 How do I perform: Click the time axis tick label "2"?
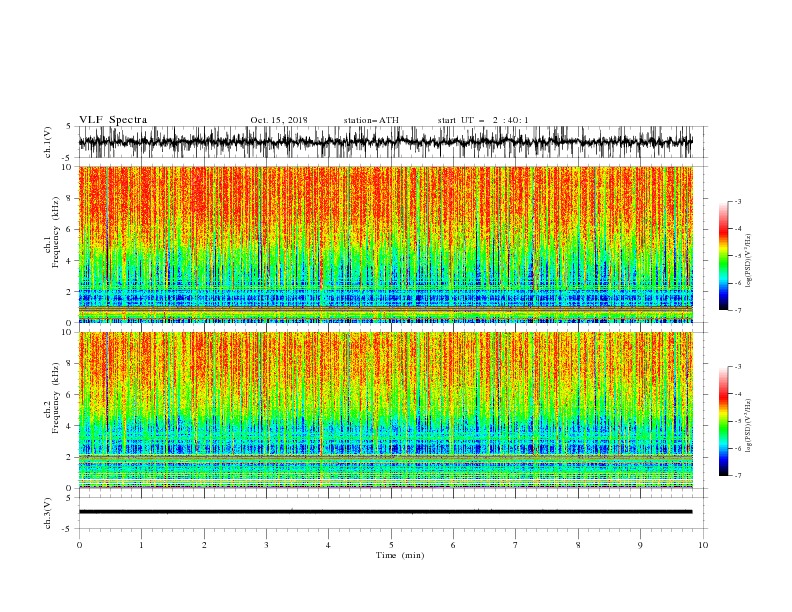tap(204, 545)
